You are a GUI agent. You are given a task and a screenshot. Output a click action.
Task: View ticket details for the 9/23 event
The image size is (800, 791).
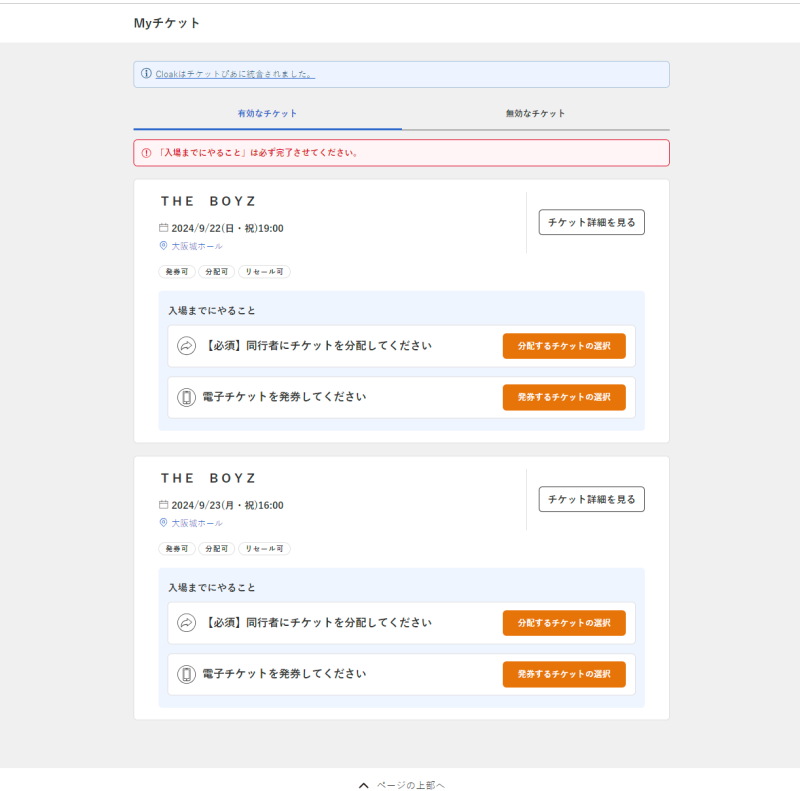click(591, 499)
